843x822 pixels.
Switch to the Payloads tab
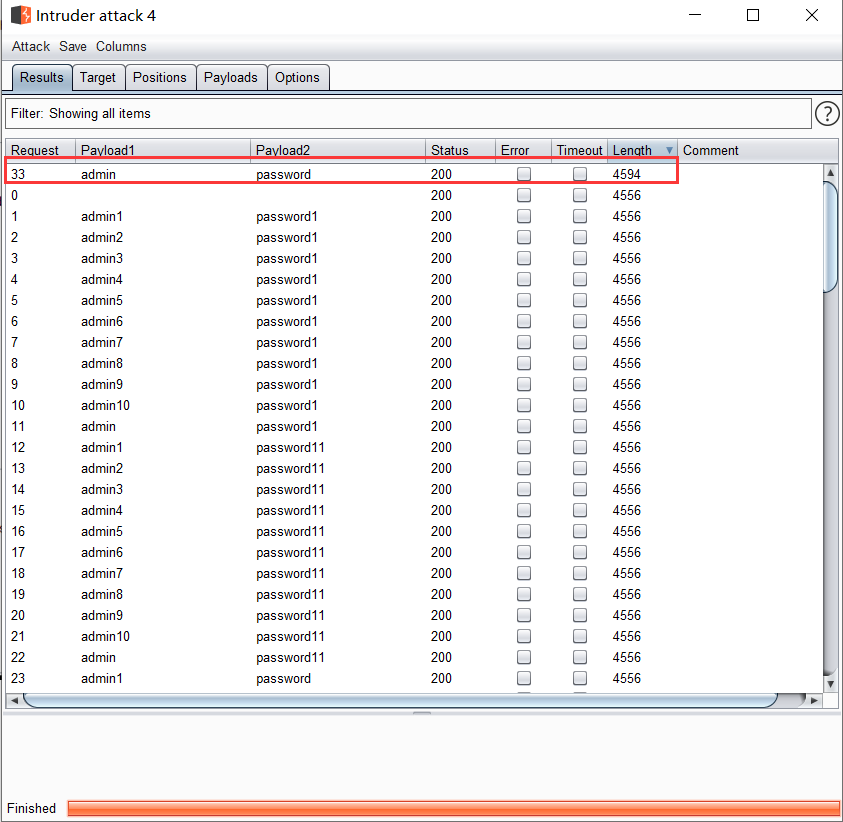(231, 77)
